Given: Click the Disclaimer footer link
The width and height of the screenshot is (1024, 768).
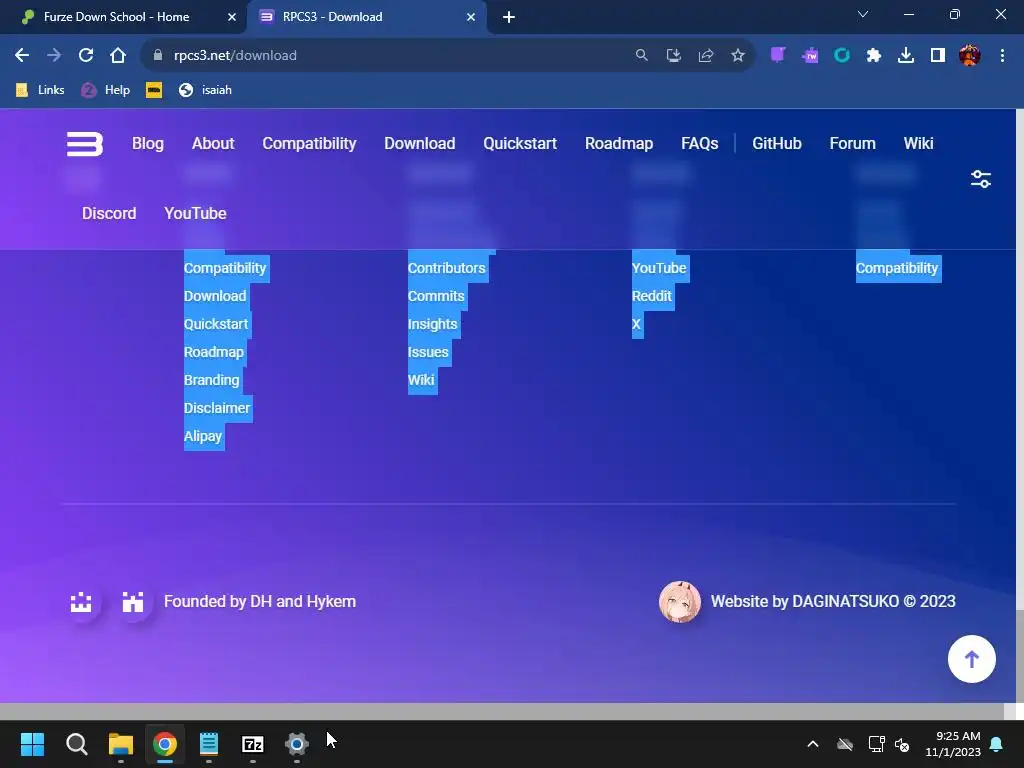Looking at the screenshot, I should tap(217, 408).
